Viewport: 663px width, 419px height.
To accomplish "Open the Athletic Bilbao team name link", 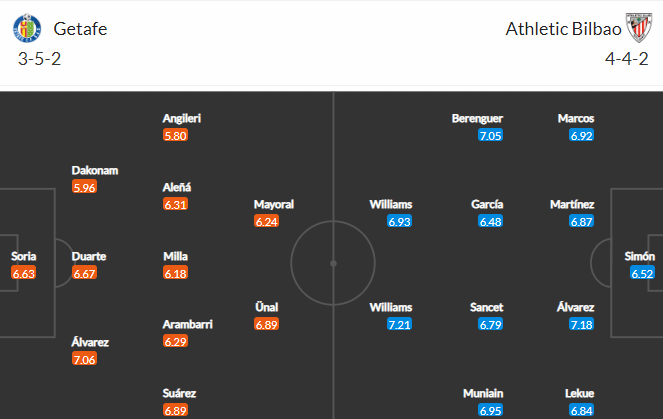I will 563,29.
